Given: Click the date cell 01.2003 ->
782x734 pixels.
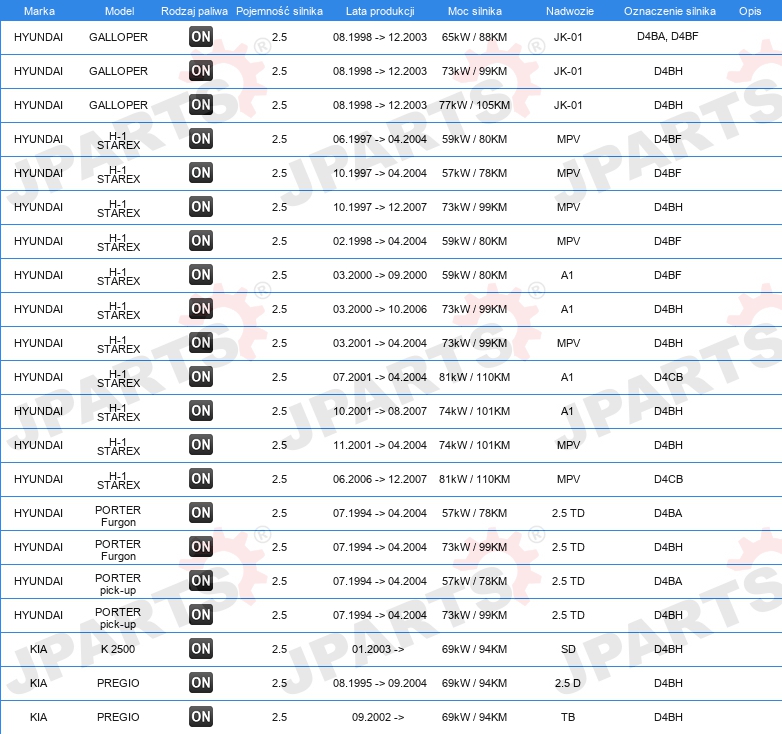Looking at the screenshot, I should pos(378,649).
